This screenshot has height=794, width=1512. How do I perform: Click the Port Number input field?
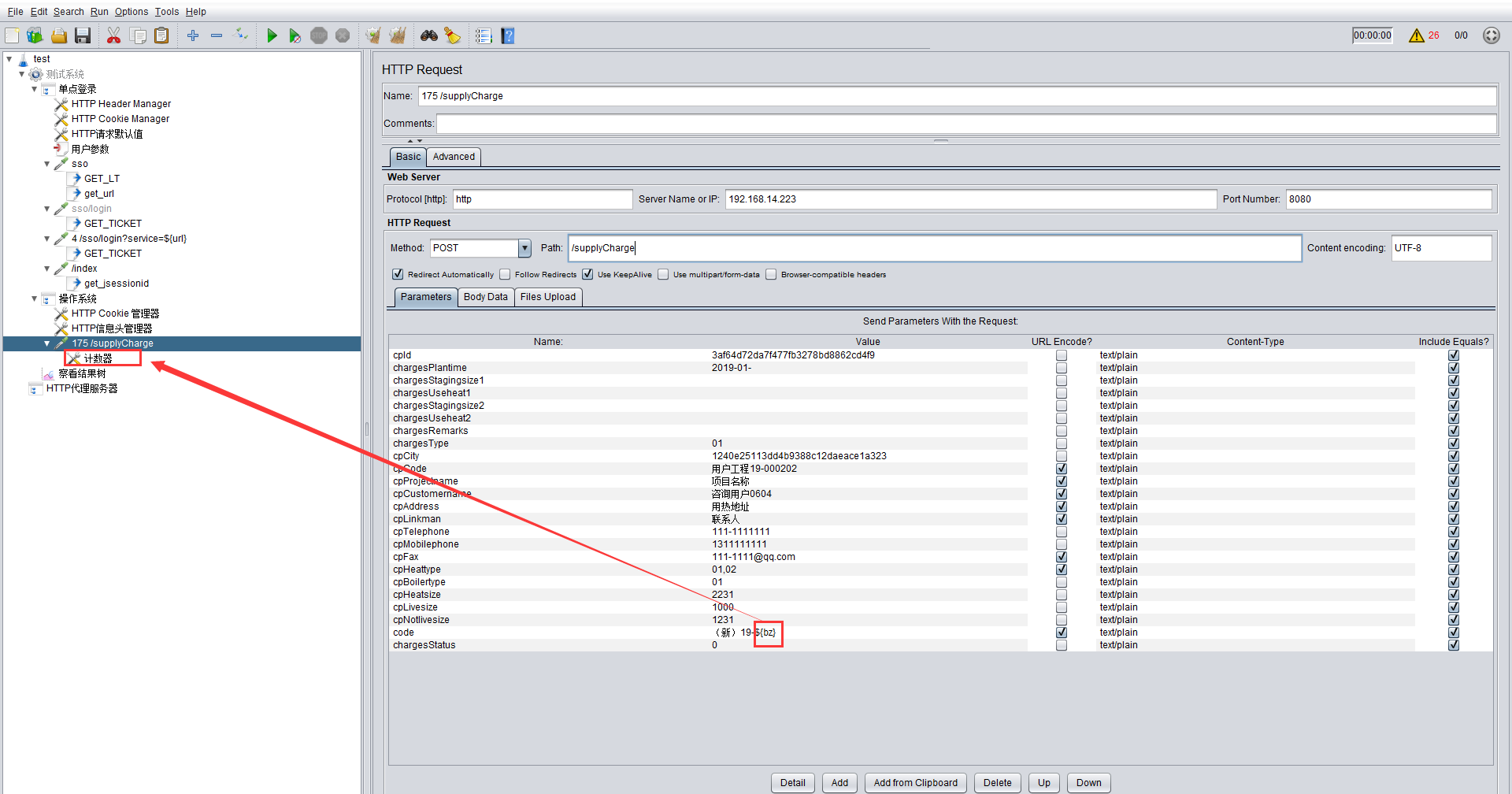pos(1388,199)
